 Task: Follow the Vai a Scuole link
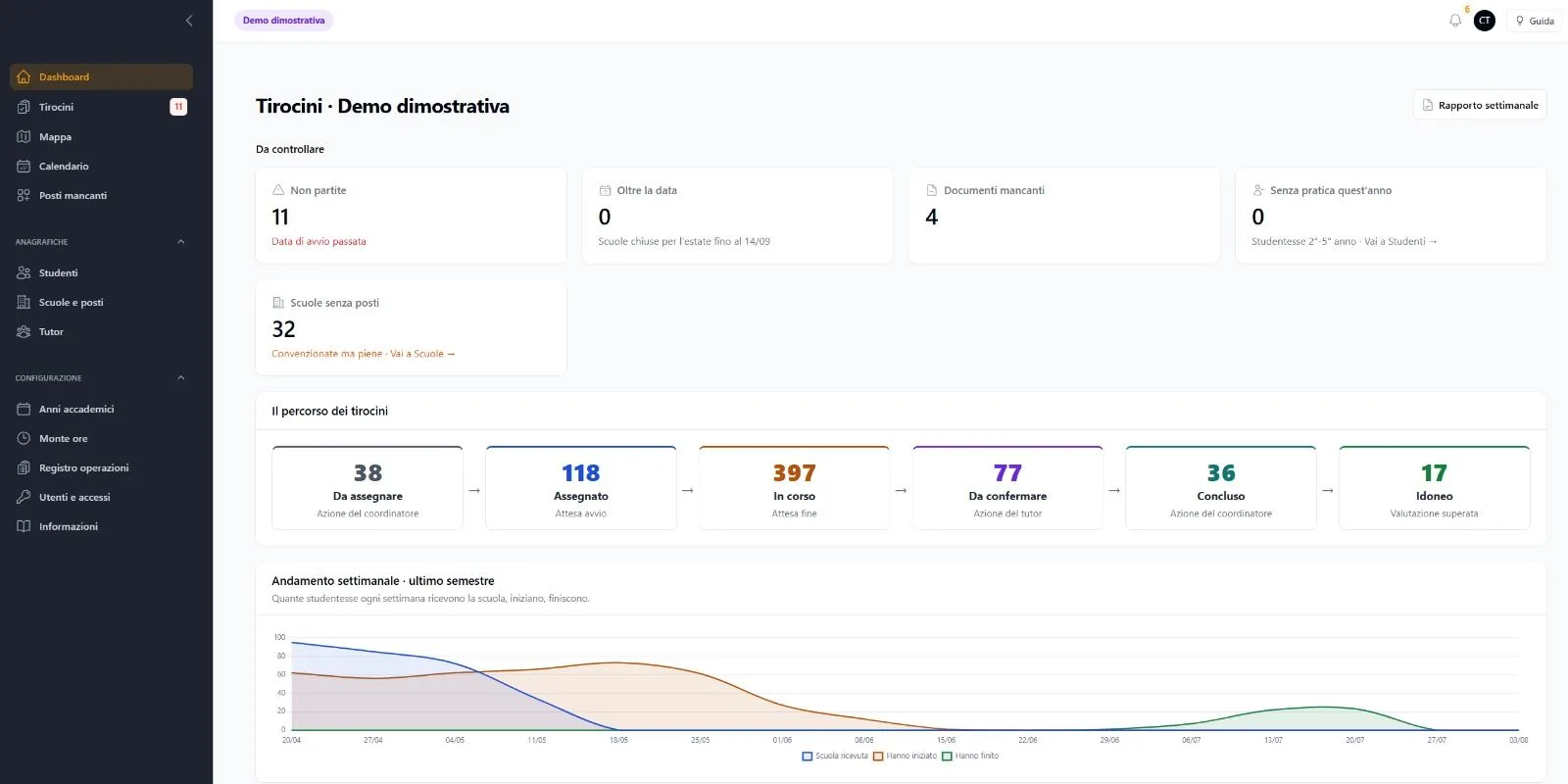pyautogui.click(x=422, y=354)
